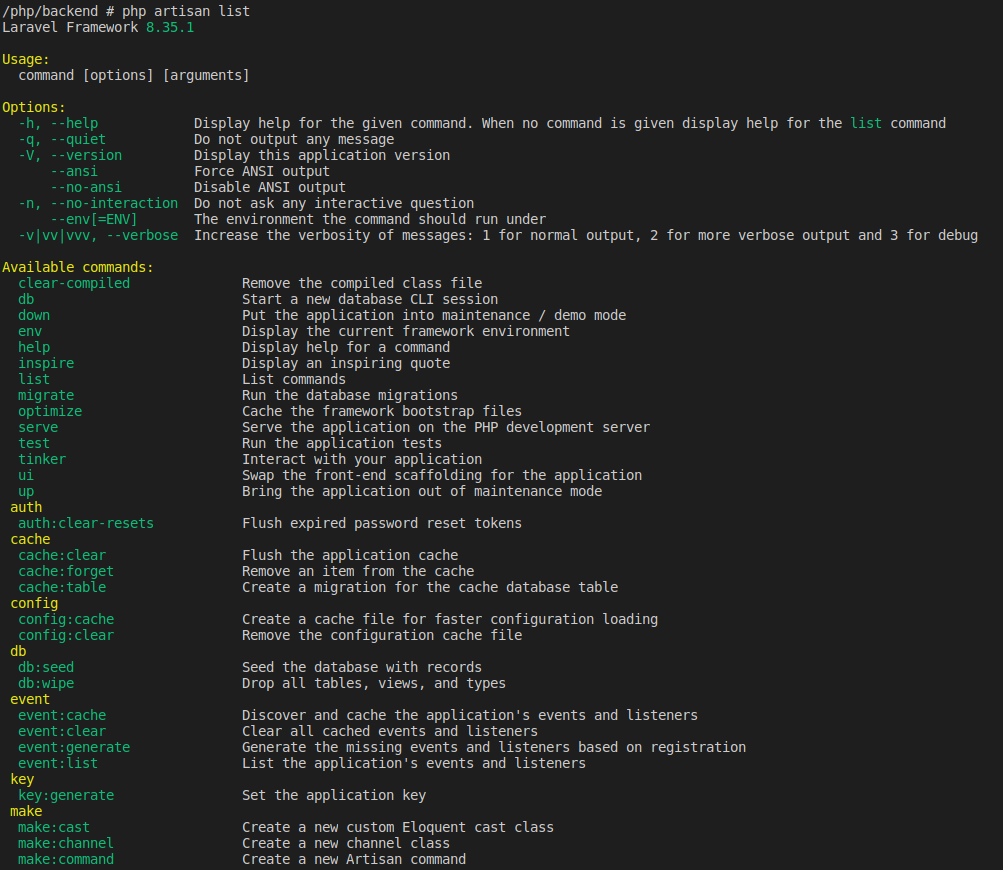Image resolution: width=1003 pixels, height=870 pixels.
Task: Click the 'tinker' command name
Action: pyautogui.click(x=42, y=459)
